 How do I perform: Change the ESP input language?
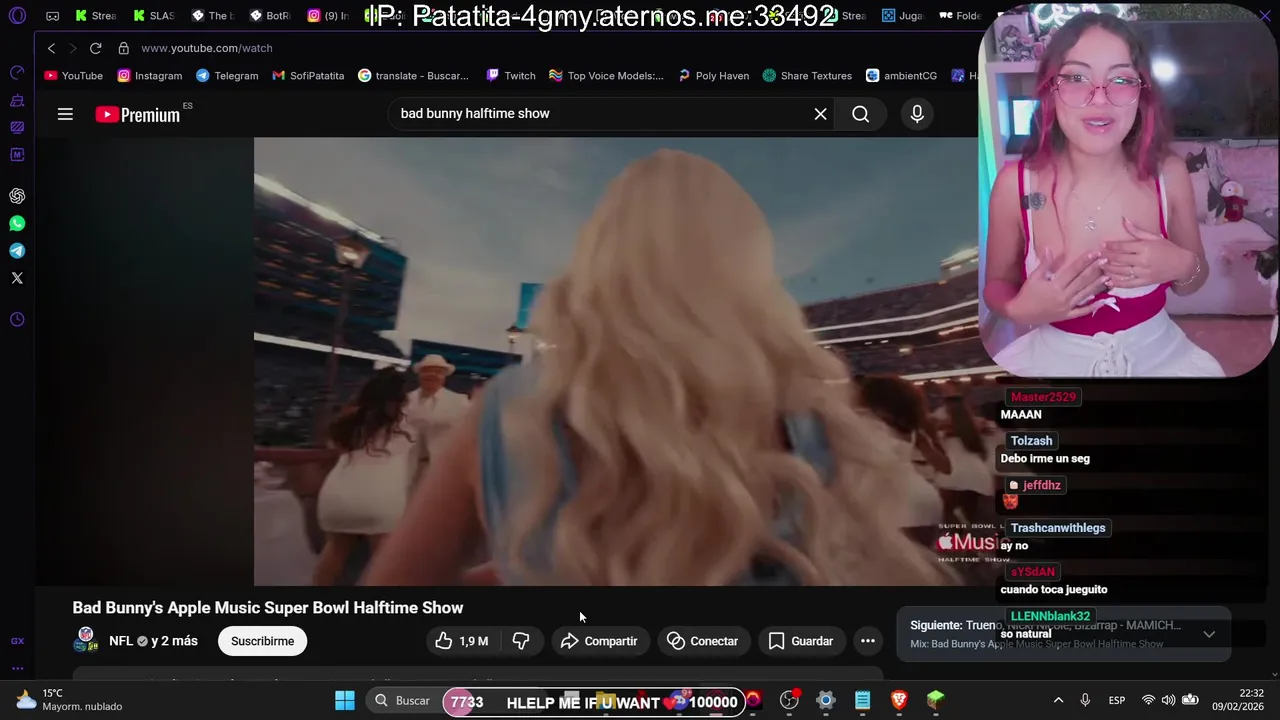1116,700
